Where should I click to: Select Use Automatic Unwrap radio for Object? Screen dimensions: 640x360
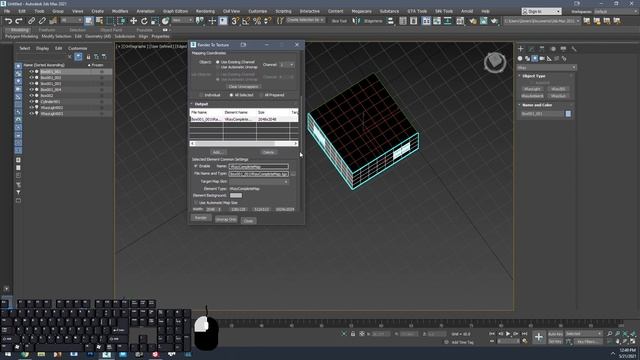click(x=218, y=67)
